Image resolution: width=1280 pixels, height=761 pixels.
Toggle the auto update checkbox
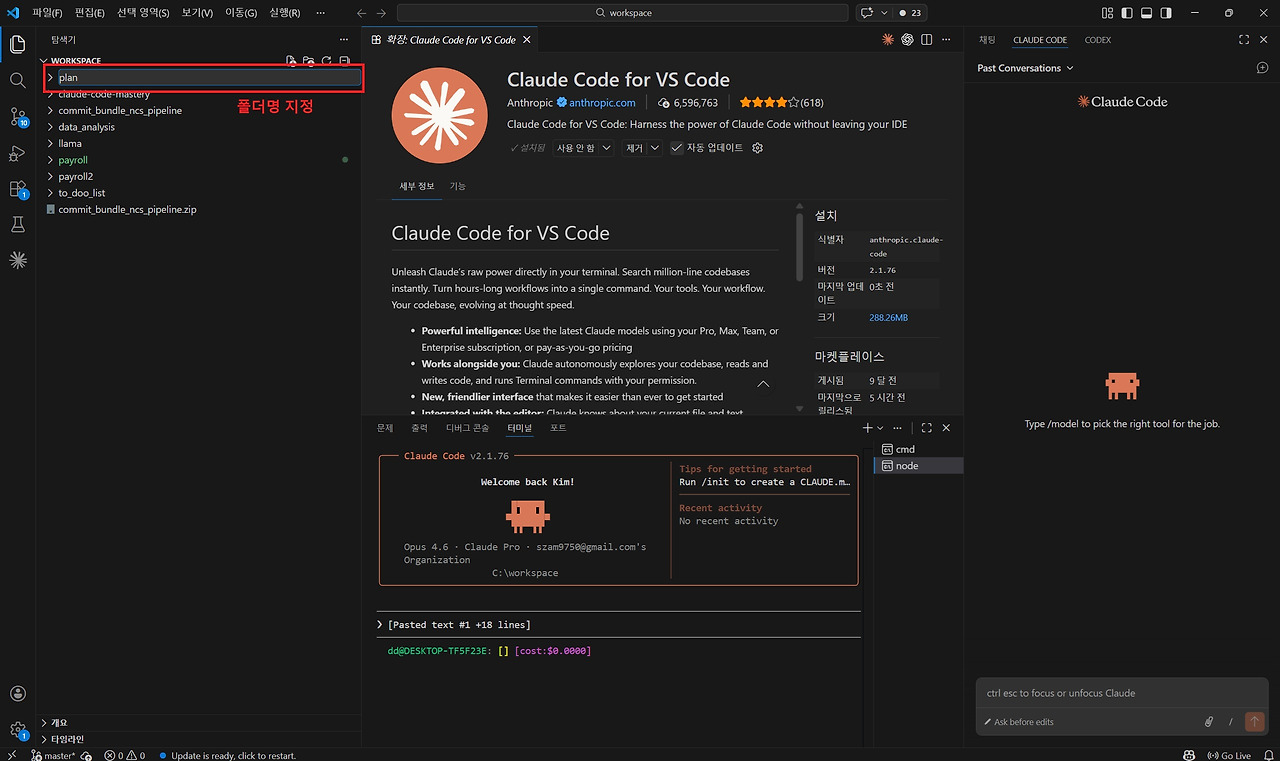(x=677, y=148)
